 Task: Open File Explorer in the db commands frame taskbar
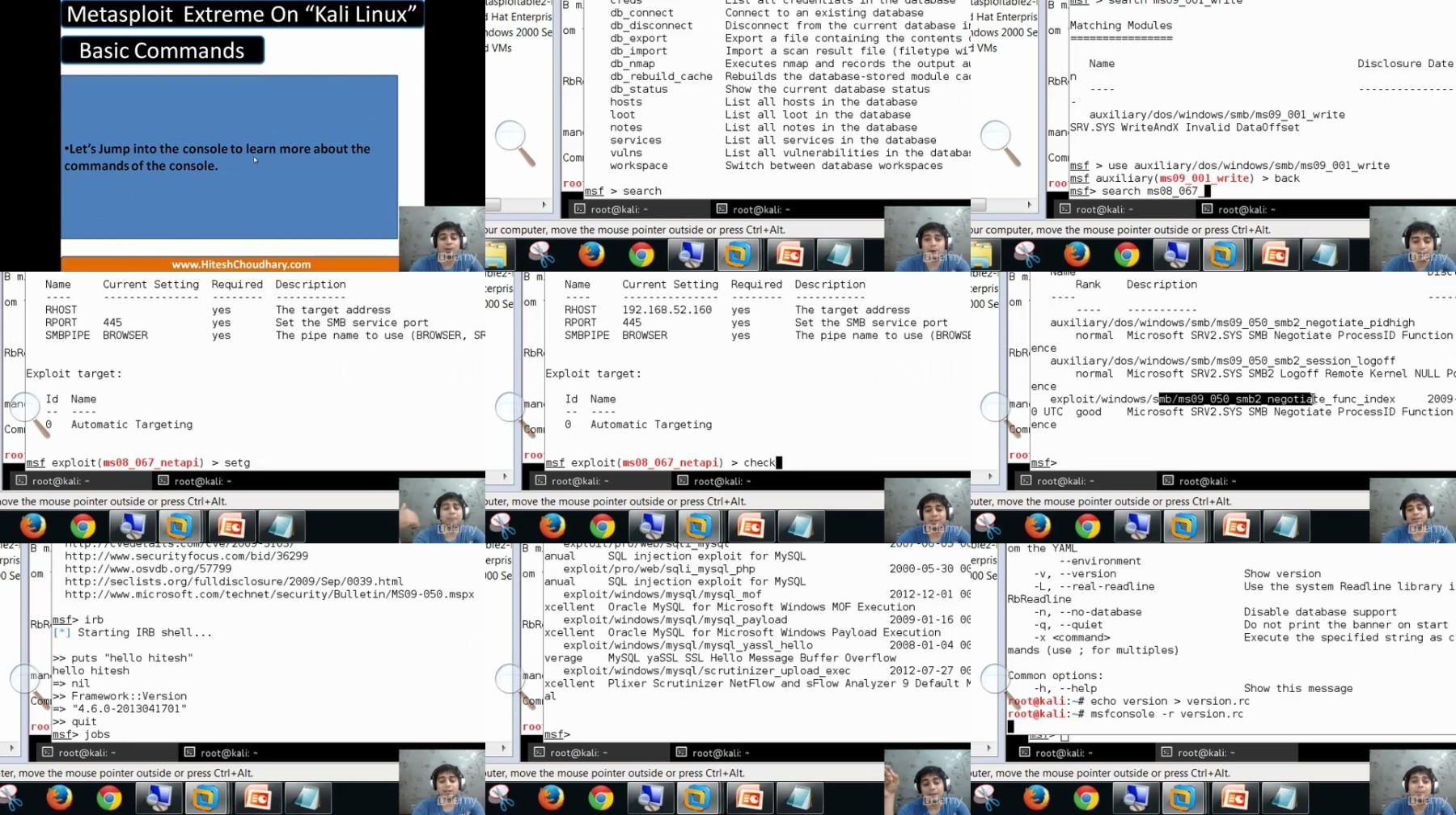tap(496, 255)
